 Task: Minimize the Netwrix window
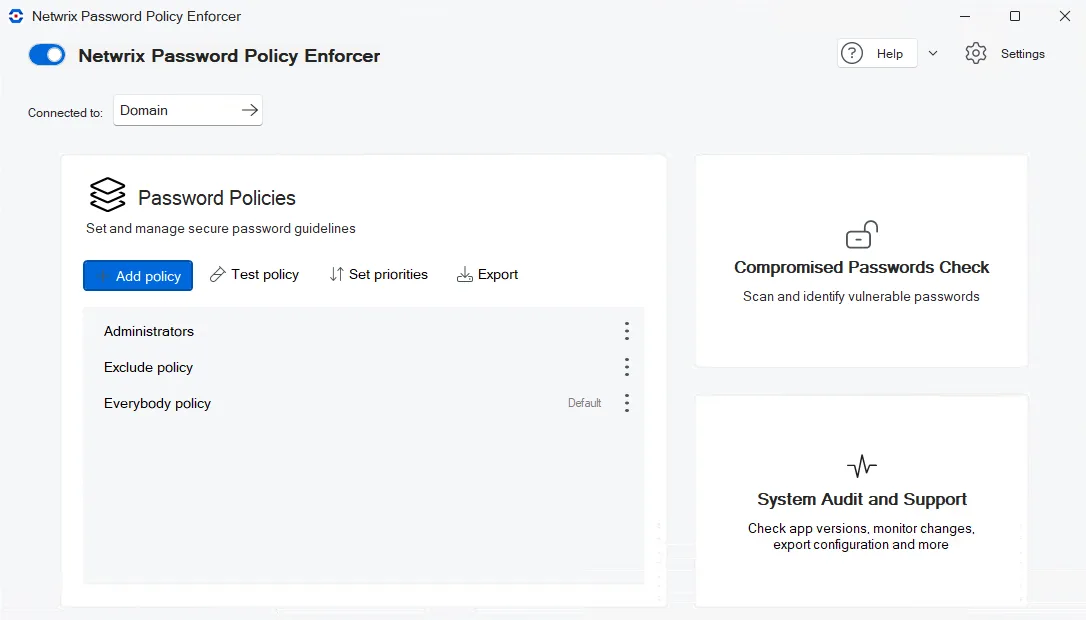pos(965,16)
